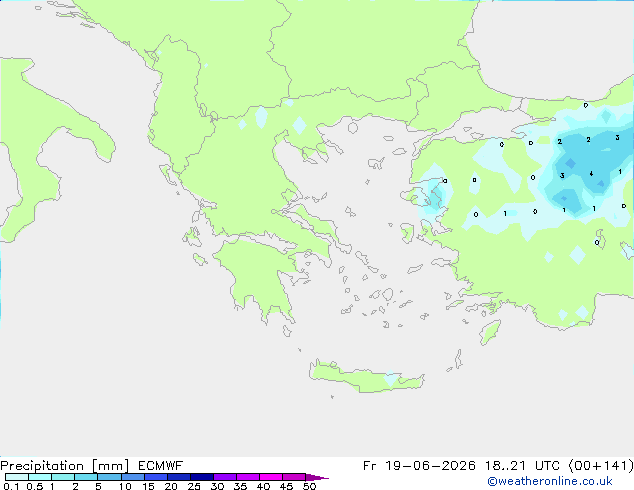
Task: Choose the 10–15 mm legend color box
Action: pyautogui.click(x=133, y=477)
